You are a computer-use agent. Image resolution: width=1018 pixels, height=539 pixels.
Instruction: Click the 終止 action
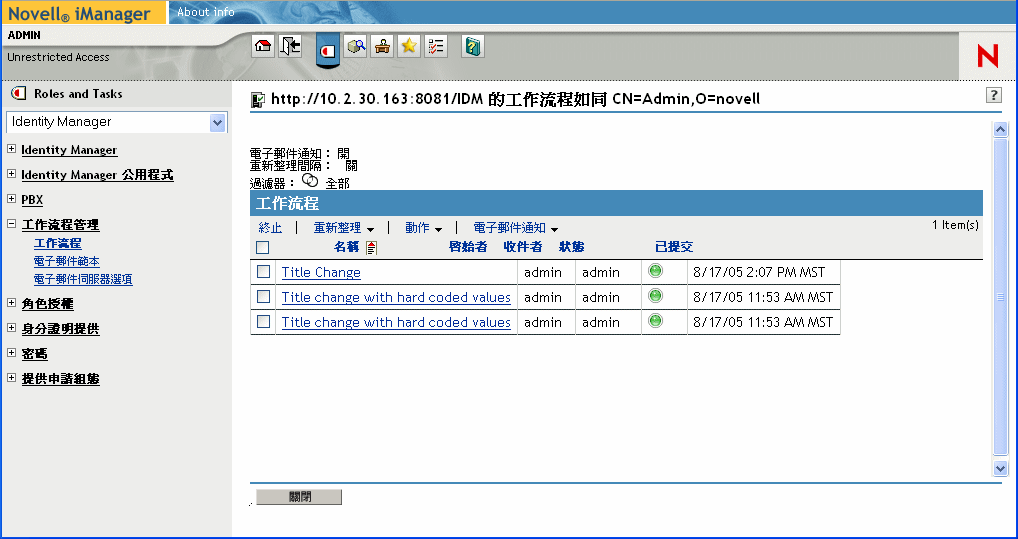tap(270, 228)
